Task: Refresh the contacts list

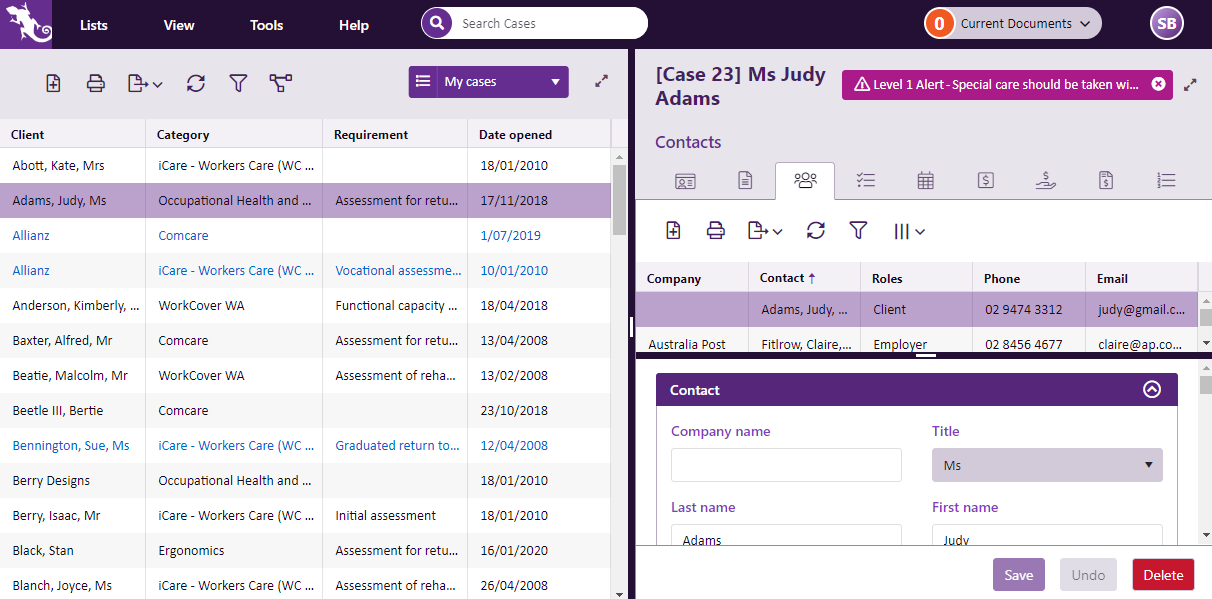Action: click(816, 231)
